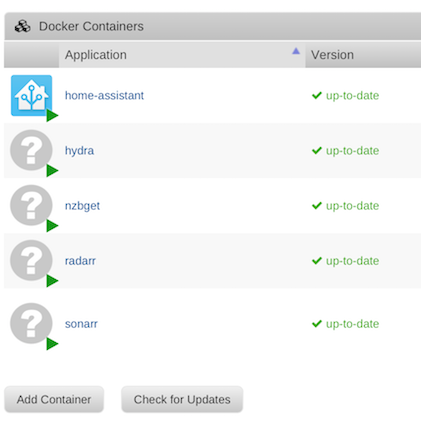This screenshot has height=432, width=421.
Task: Click sonarr green running play indicator
Action: (x=52, y=344)
